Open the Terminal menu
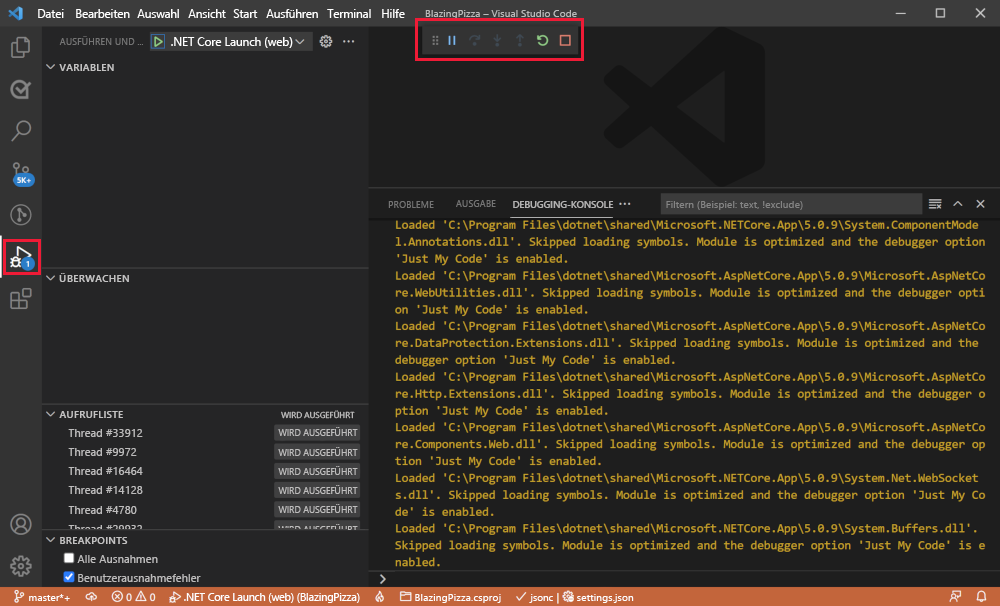Viewport: 1000px width, 606px height. [x=349, y=13]
